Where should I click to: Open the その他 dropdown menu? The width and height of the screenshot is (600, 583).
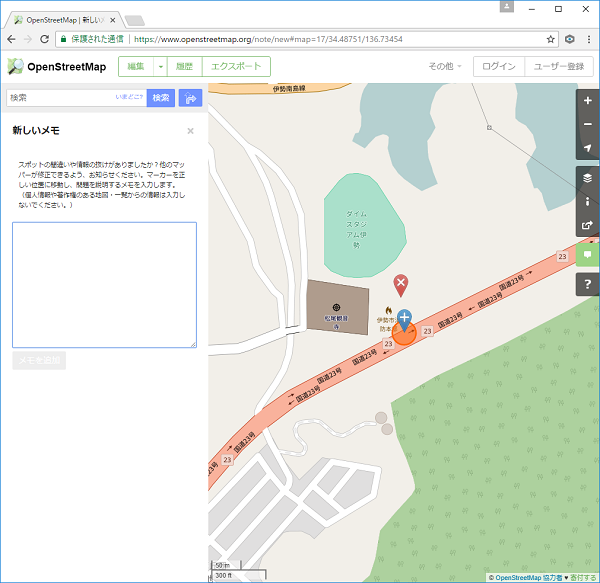pos(445,67)
